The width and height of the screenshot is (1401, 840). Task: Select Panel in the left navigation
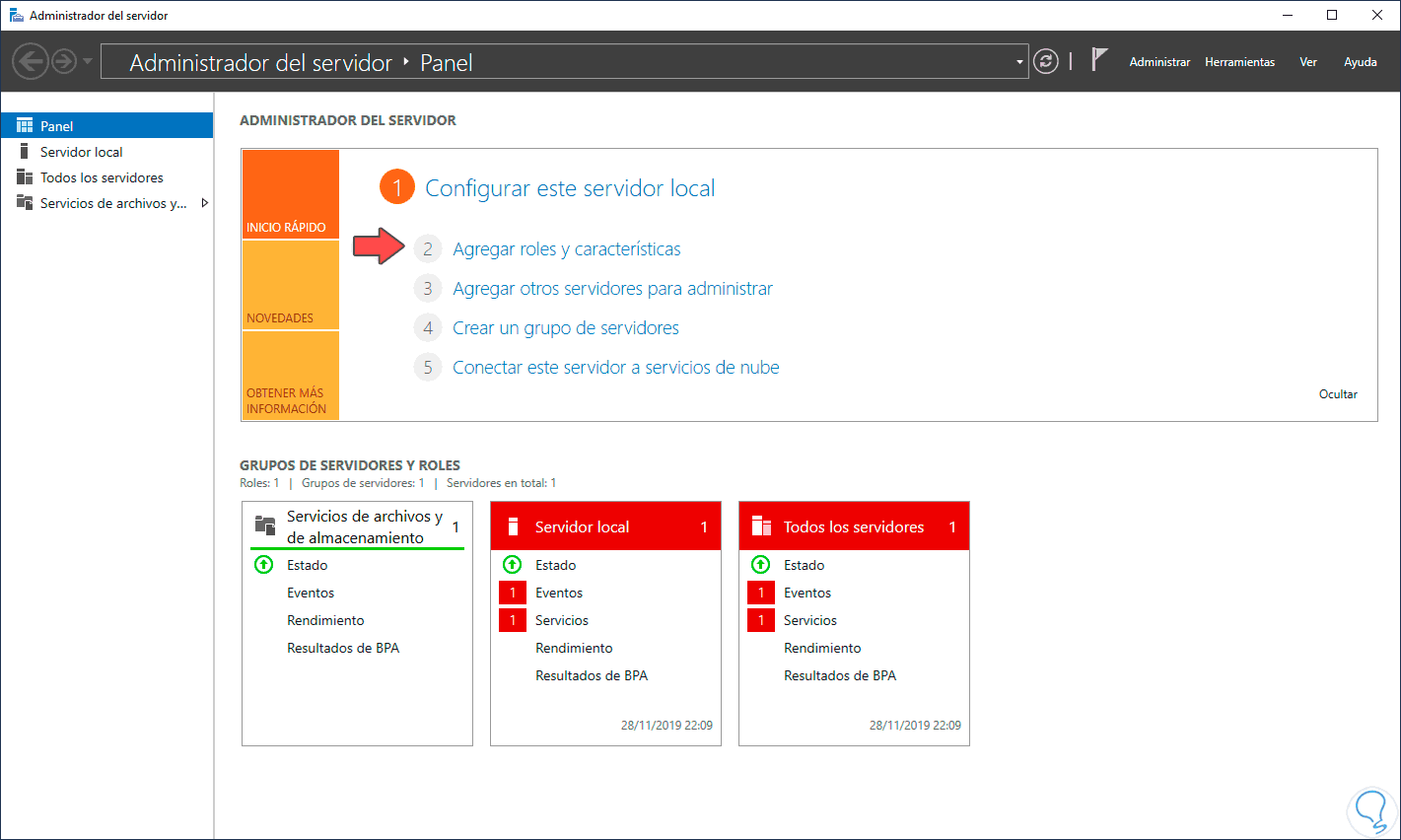coord(57,126)
